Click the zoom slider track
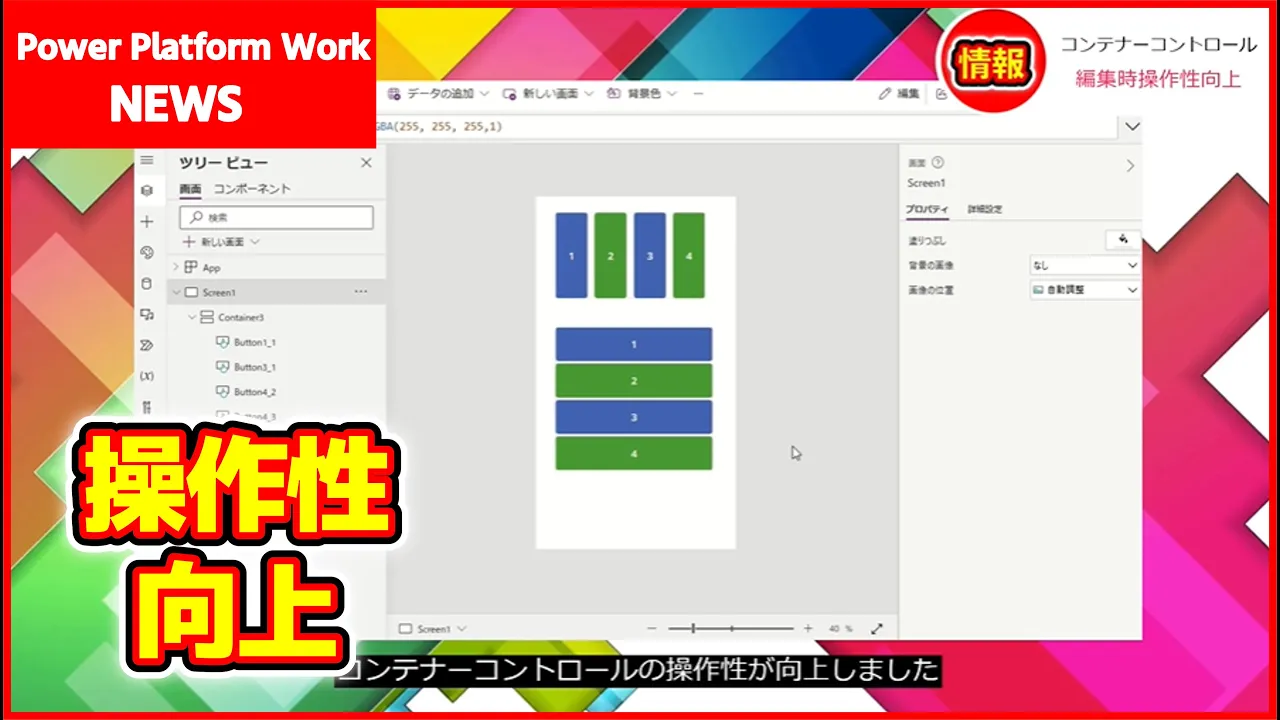 [731, 629]
